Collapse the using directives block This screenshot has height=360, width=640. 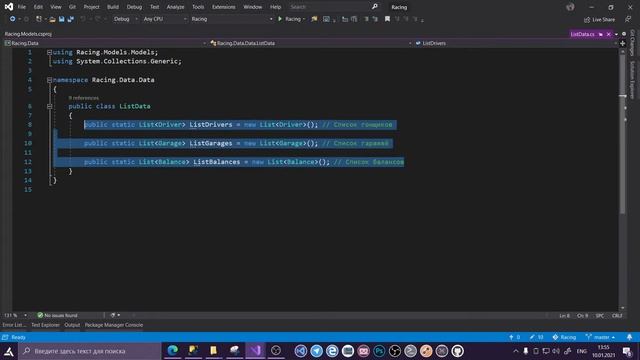[x=49, y=52]
